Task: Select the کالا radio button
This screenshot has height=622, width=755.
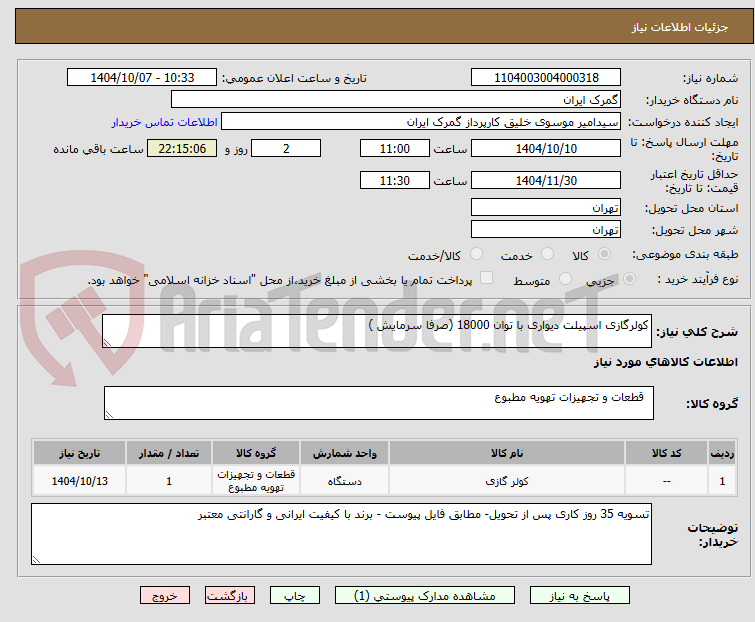Action: pyautogui.click(x=604, y=254)
